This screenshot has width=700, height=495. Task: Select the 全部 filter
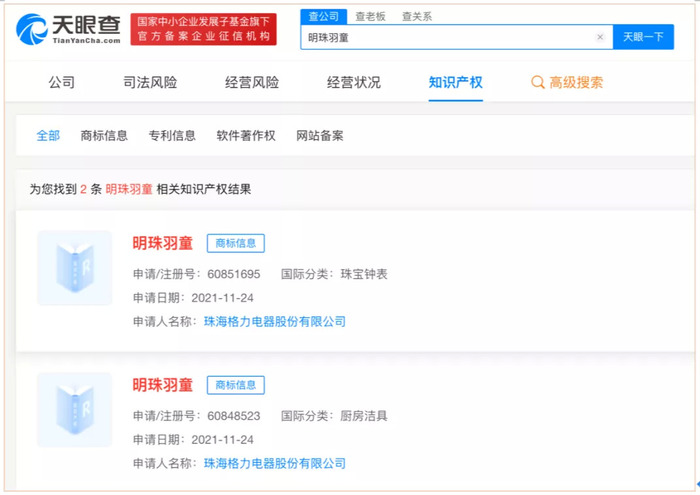(48, 136)
